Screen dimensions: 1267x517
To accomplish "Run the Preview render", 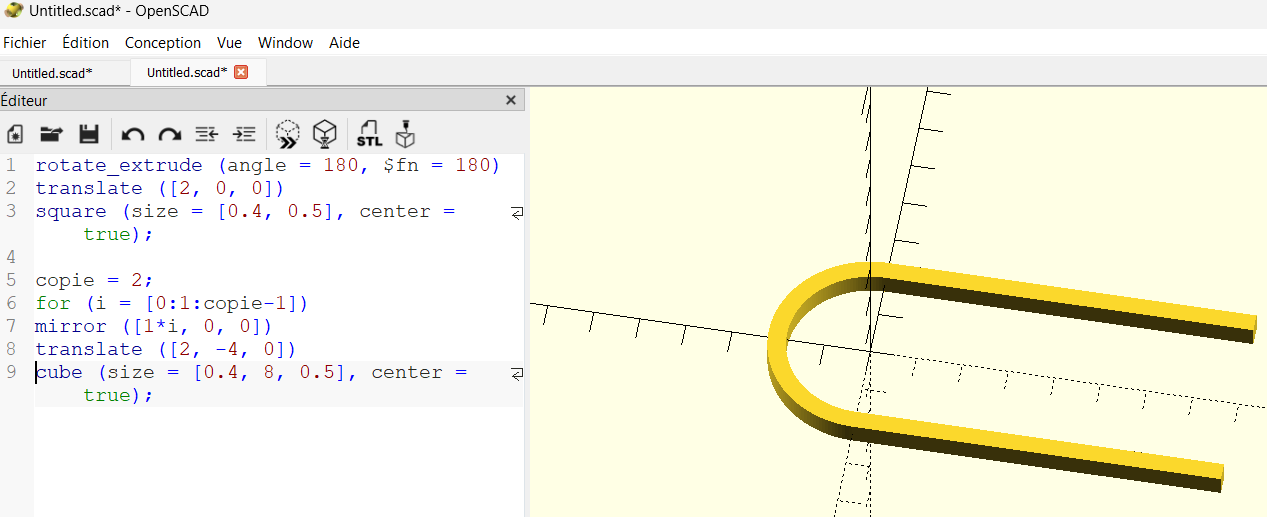I will pos(288,134).
